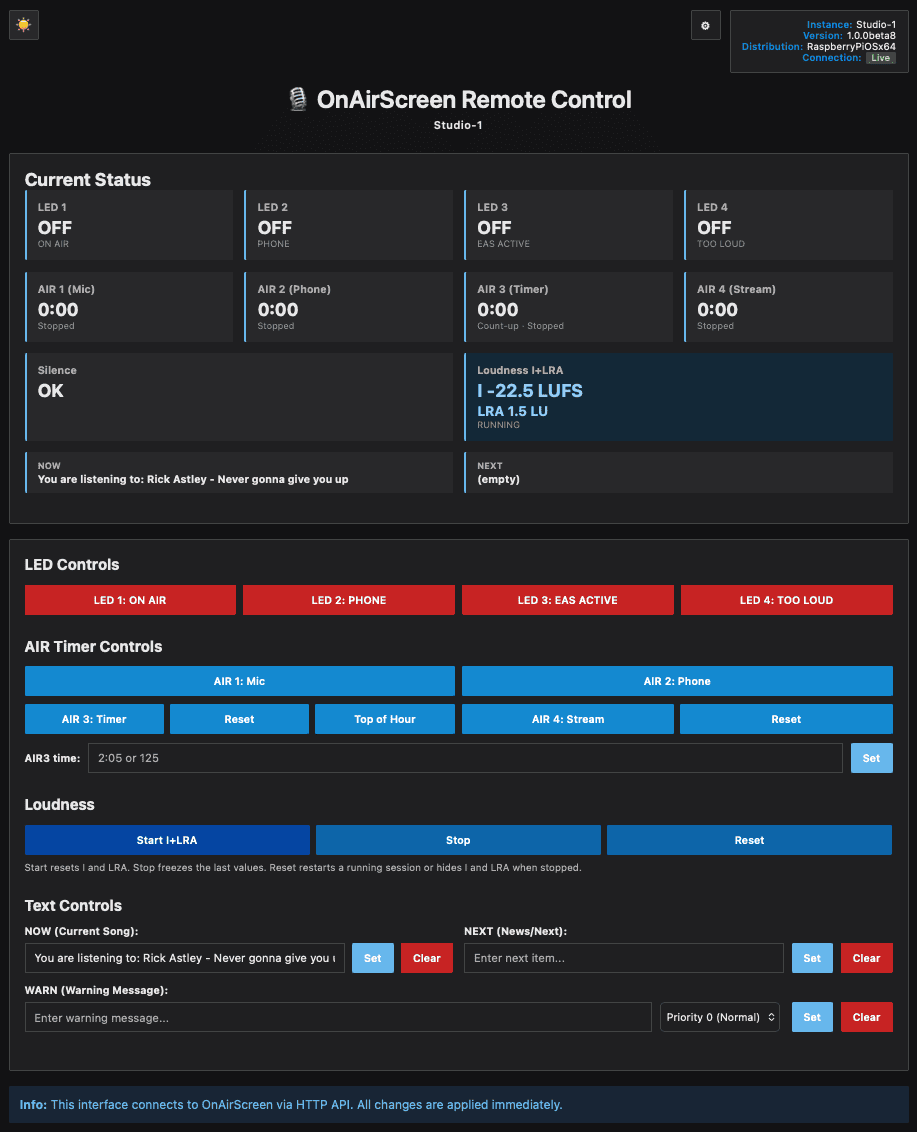Click the Version 1.0.0beta8 text

849,35
